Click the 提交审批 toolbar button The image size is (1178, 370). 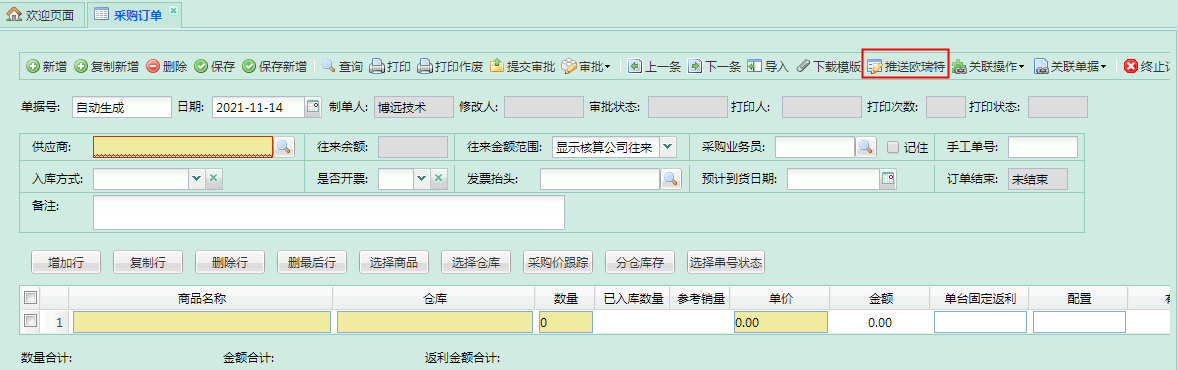click(x=522, y=66)
